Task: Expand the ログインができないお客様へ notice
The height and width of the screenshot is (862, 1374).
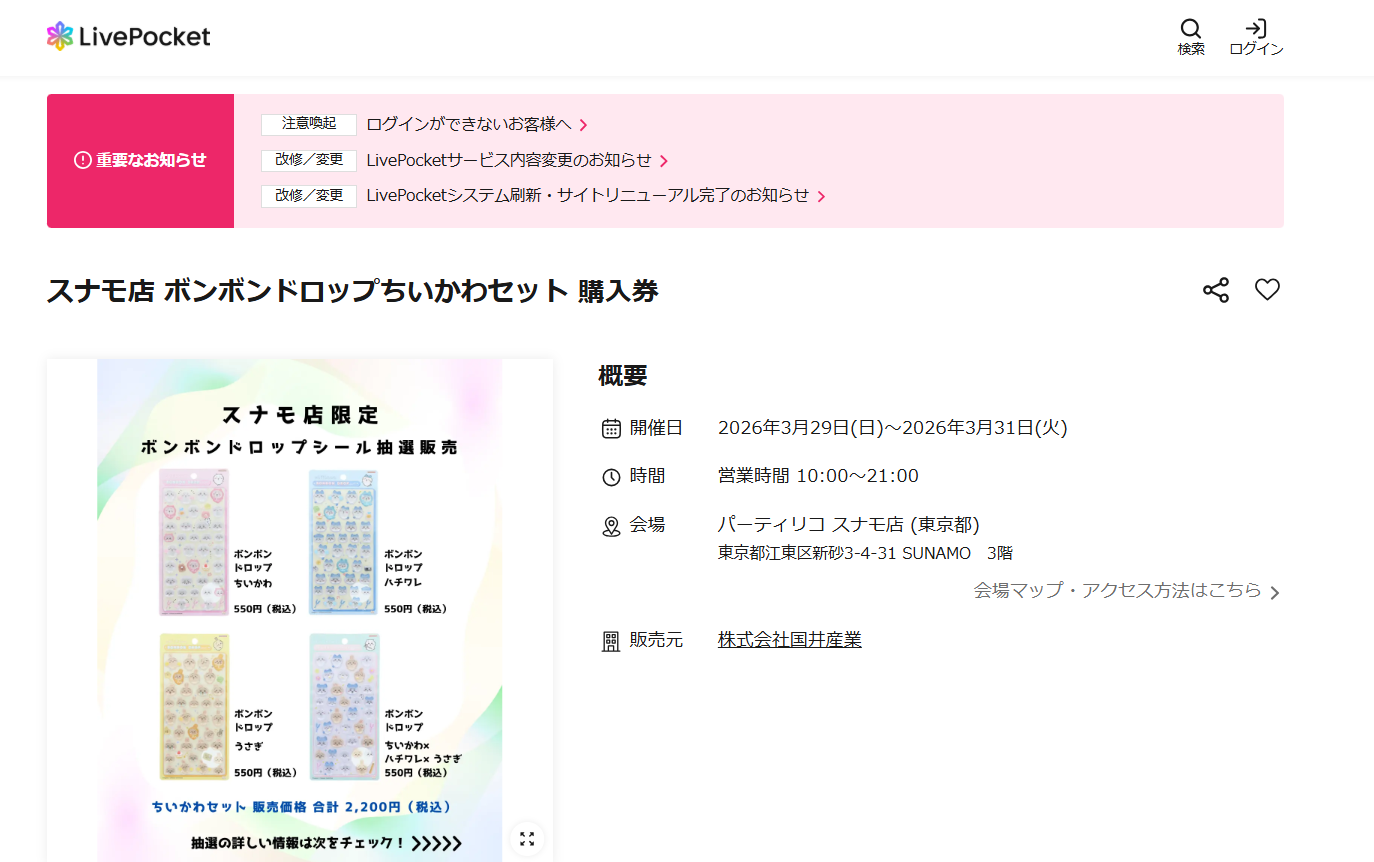Action: (472, 124)
